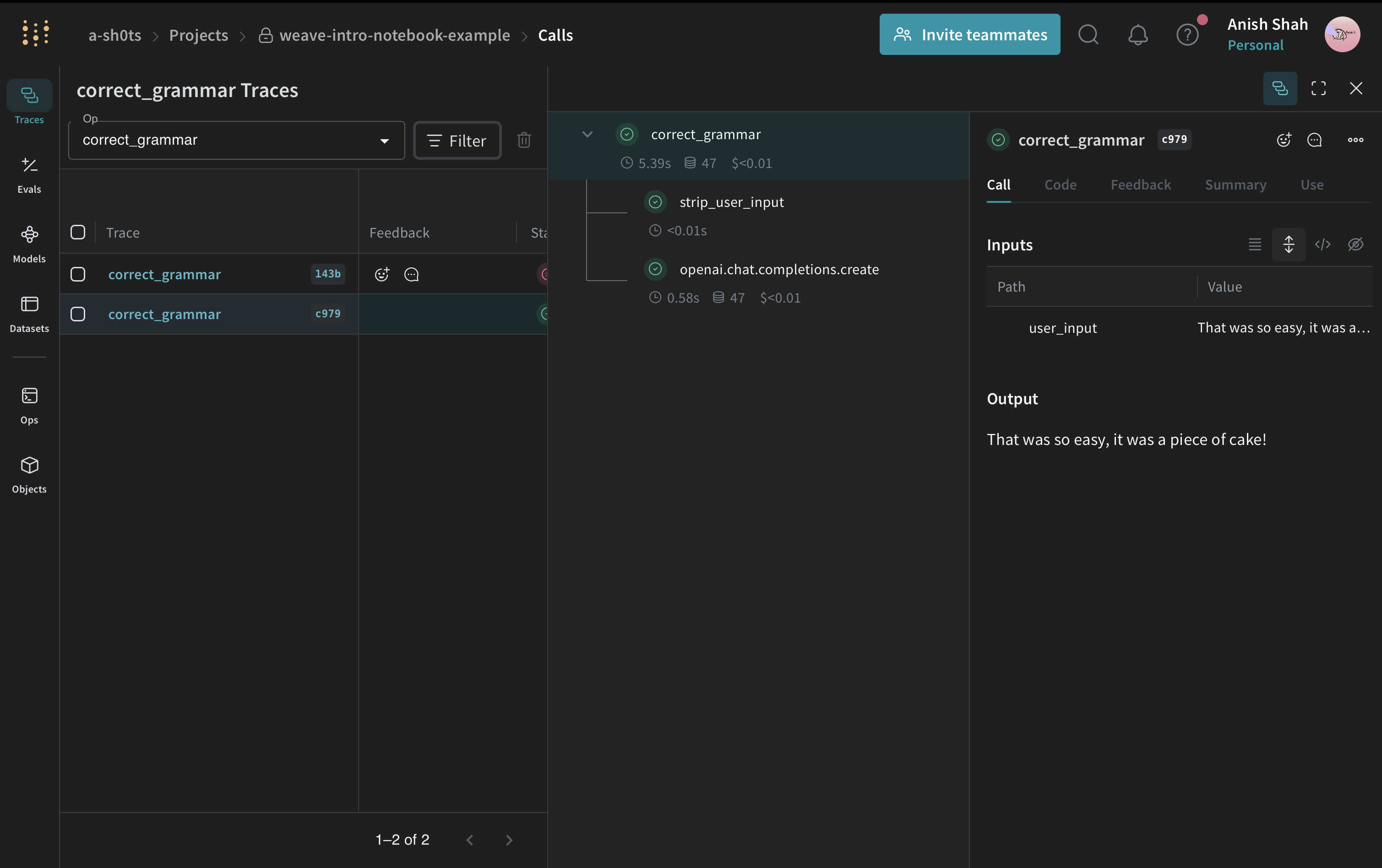Click the Trace column header

(x=122, y=233)
